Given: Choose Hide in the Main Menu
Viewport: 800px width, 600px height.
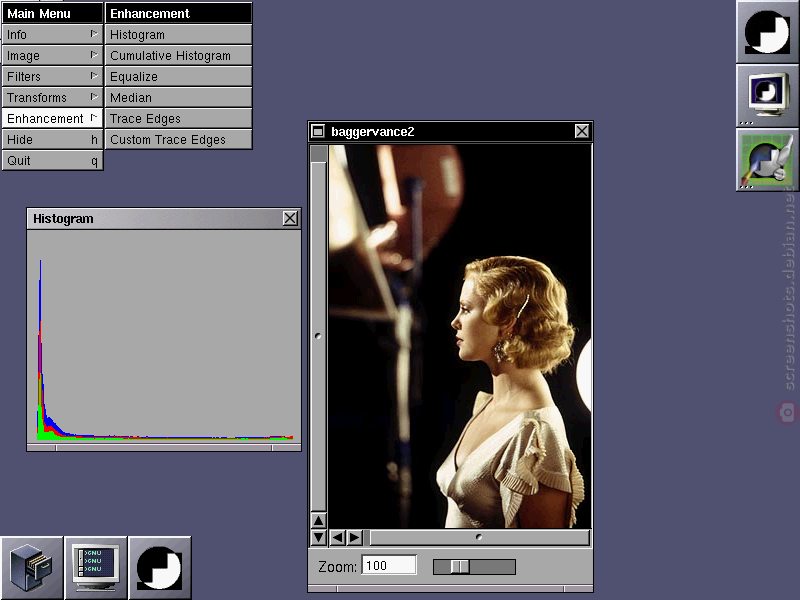Looking at the screenshot, I should click(53, 139).
